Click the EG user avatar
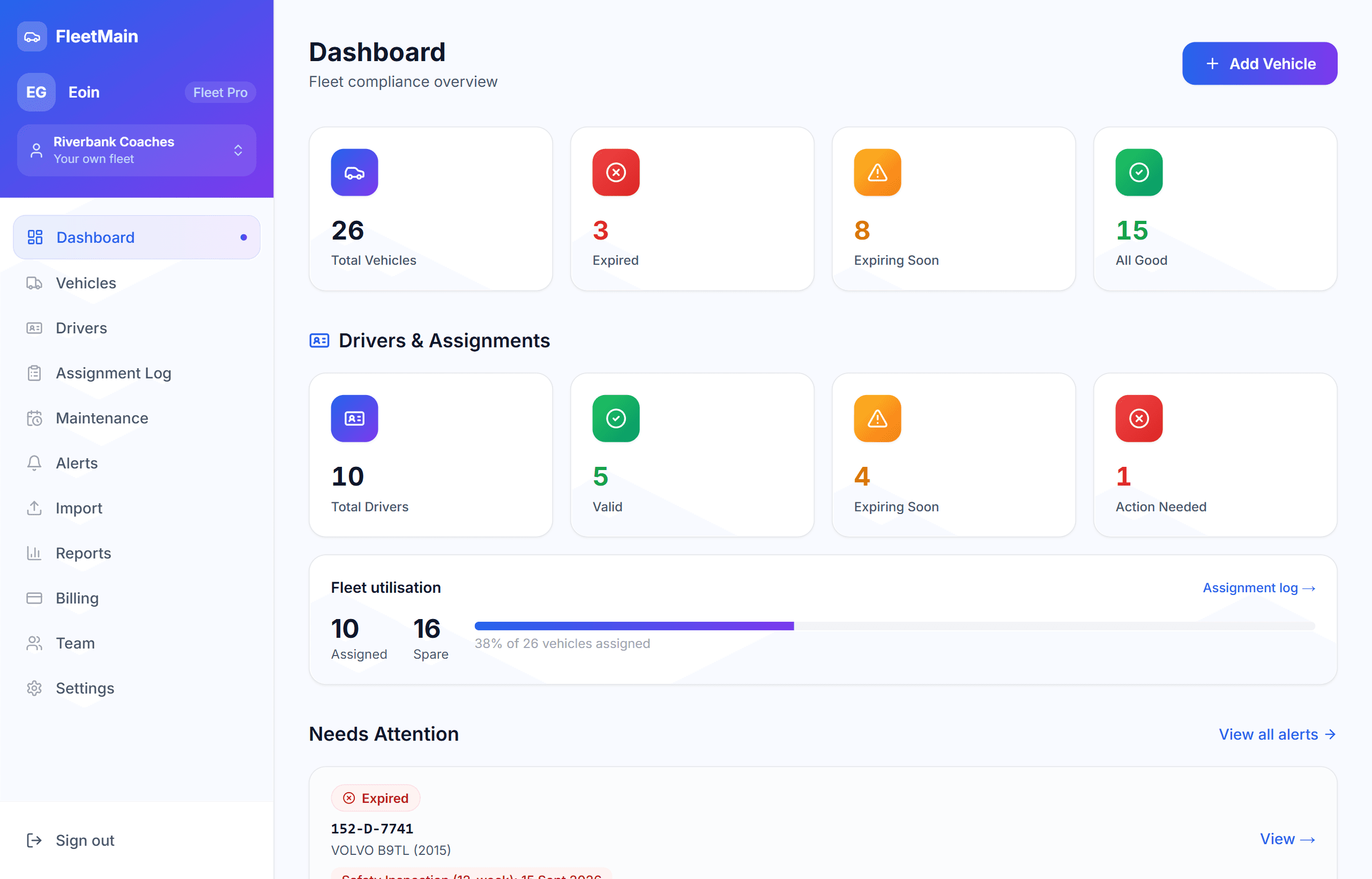Screen dimensions: 1372x879 pyautogui.click(x=36, y=92)
